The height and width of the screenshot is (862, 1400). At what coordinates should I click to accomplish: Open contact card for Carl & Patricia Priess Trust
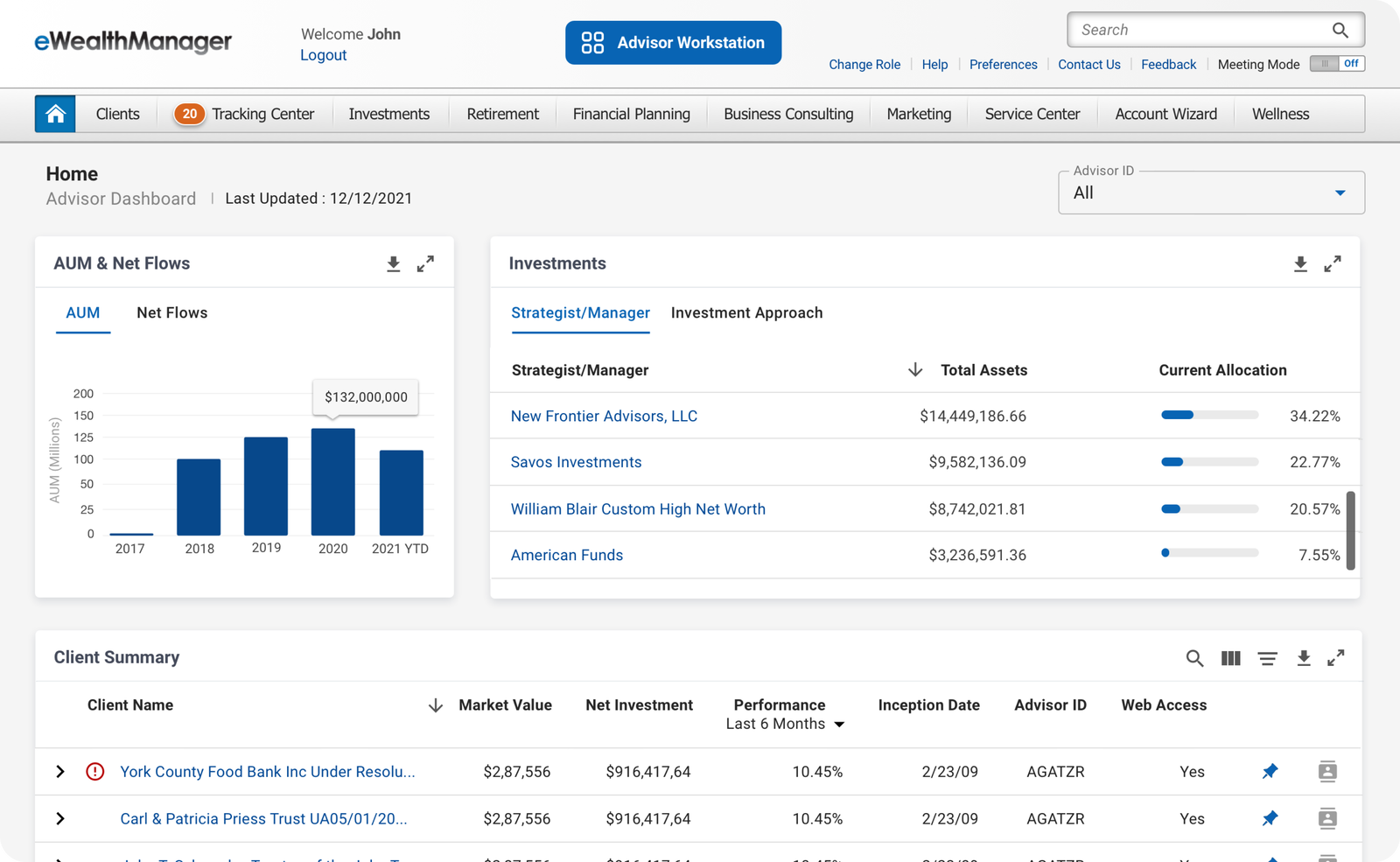[1327, 818]
